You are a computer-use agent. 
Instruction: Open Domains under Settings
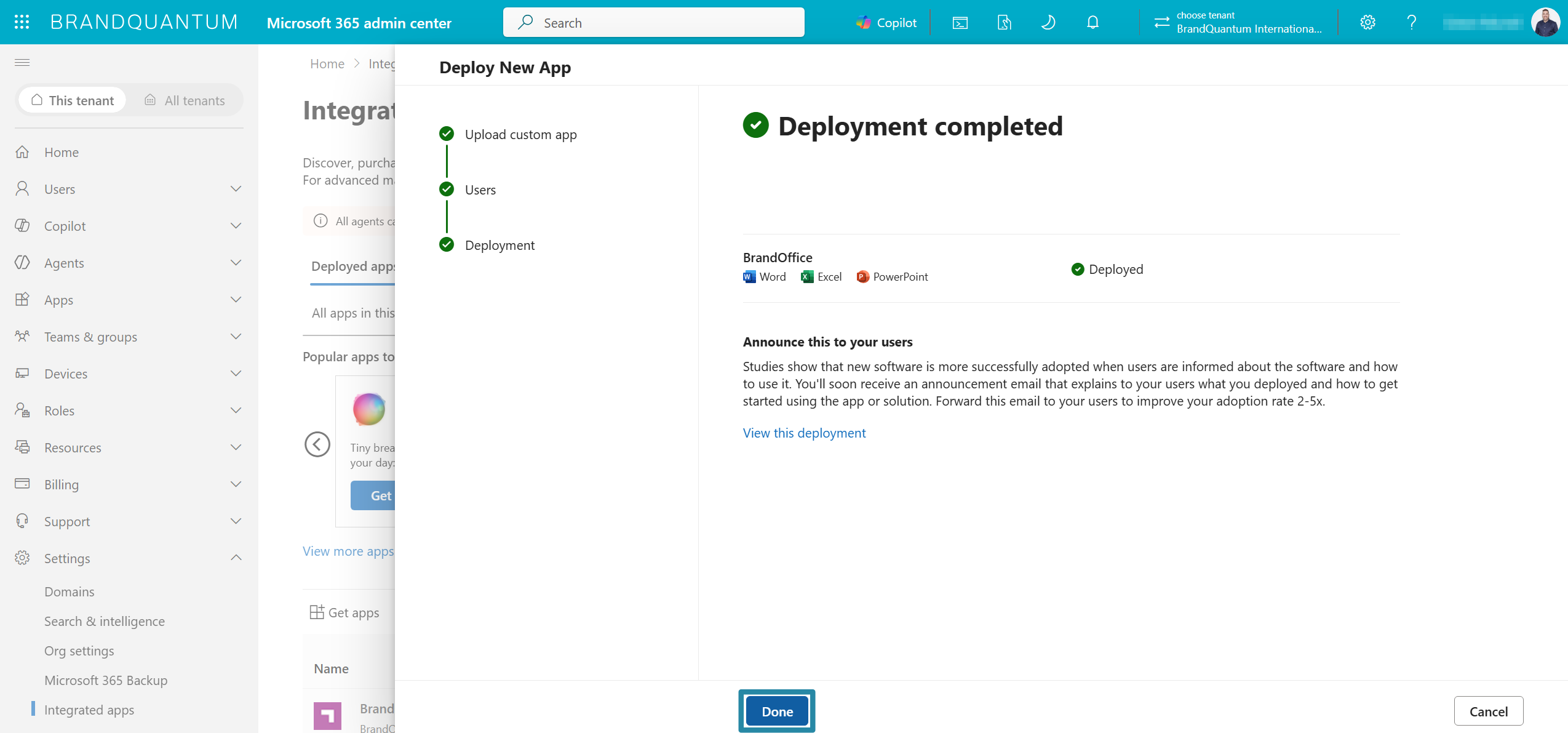tap(69, 591)
